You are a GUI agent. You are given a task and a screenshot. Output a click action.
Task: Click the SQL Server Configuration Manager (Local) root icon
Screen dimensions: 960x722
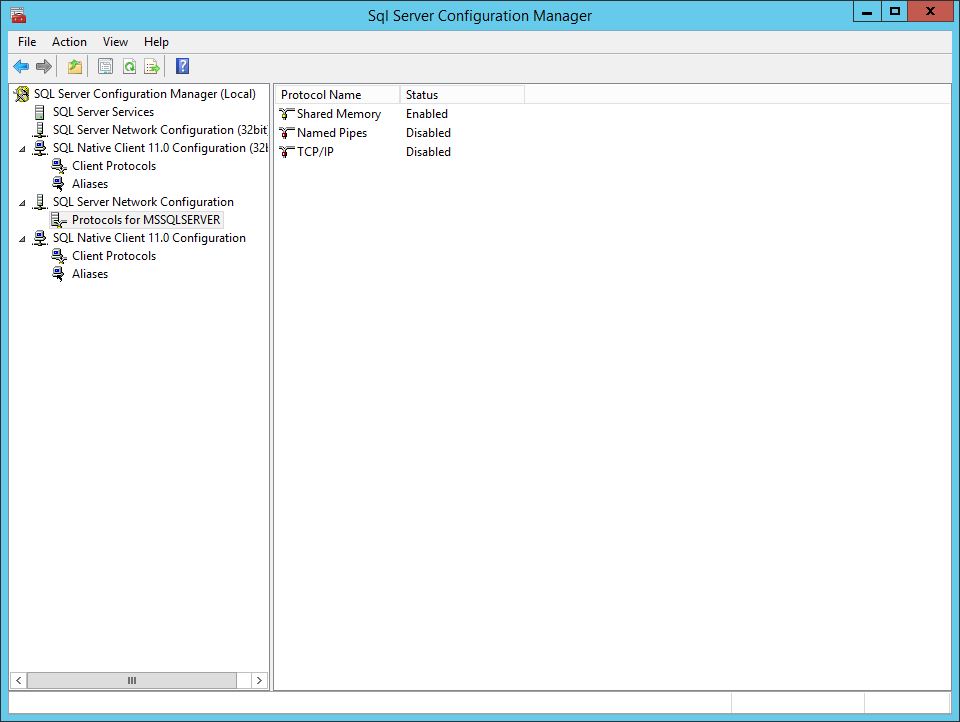pos(22,94)
